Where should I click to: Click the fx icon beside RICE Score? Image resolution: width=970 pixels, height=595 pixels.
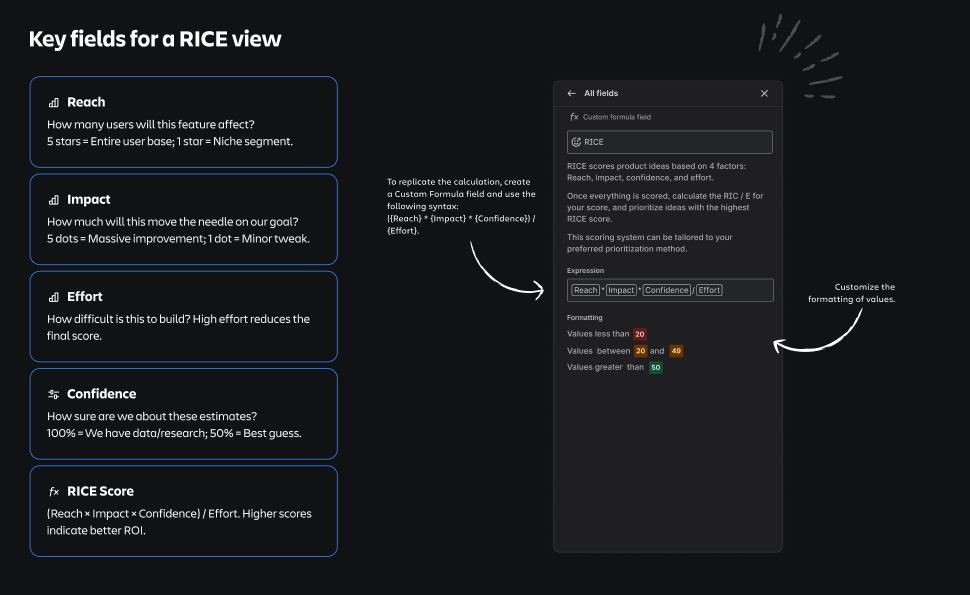click(54, 492)
